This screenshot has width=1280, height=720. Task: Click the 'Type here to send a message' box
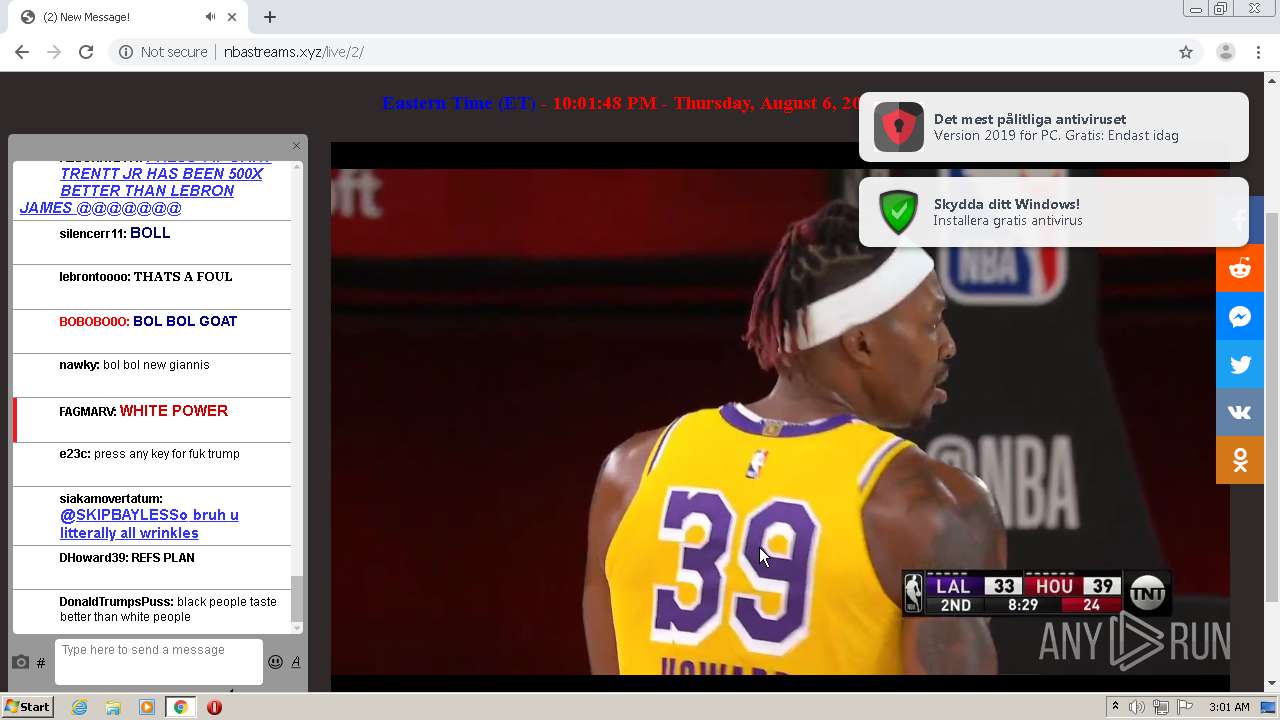pyautogui.click(x=159, y=662)
